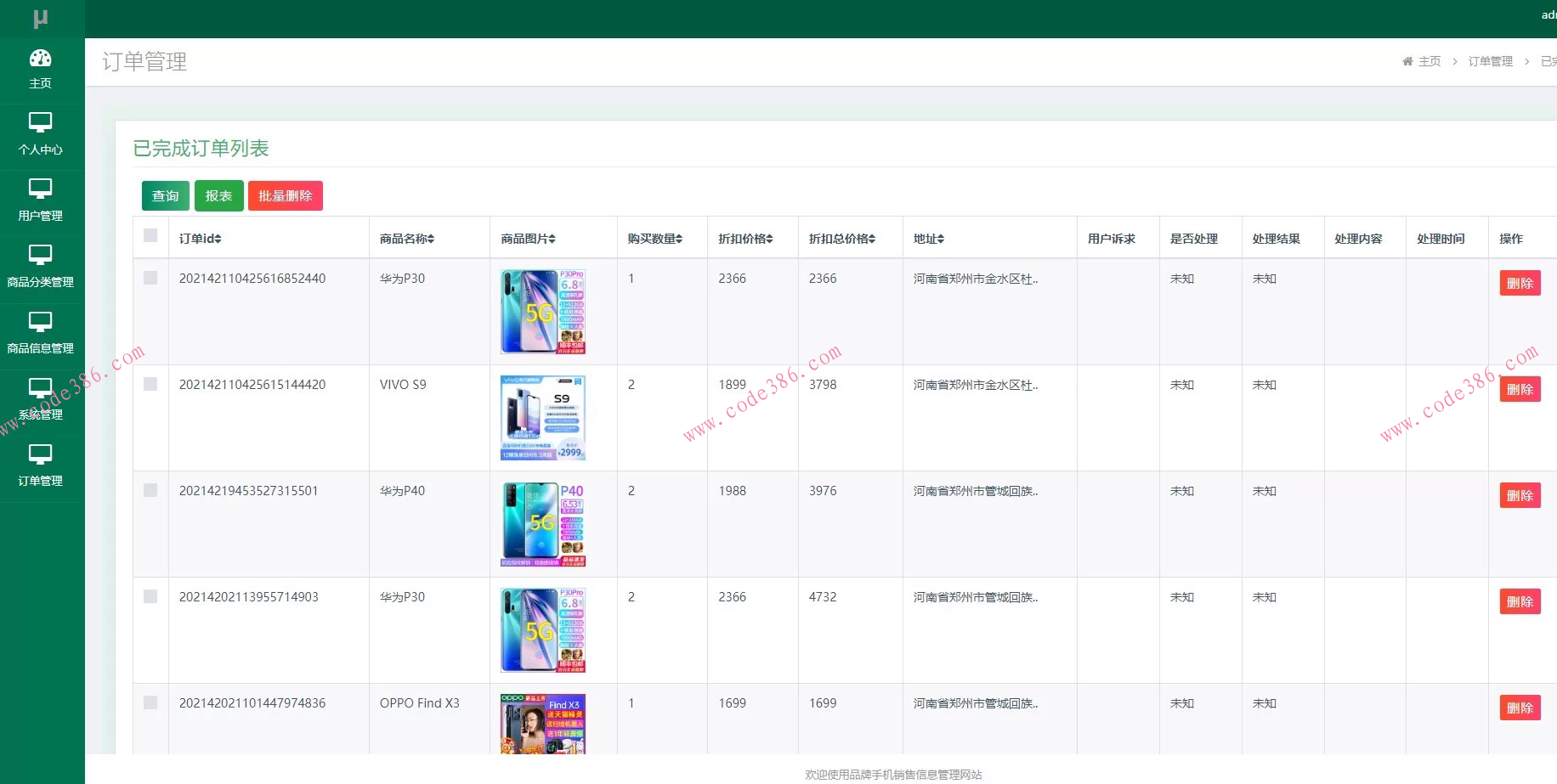Click the 用户管理 sidebar icon
1557x784 pixels.
pyautogui.click(x=40, y=189)
